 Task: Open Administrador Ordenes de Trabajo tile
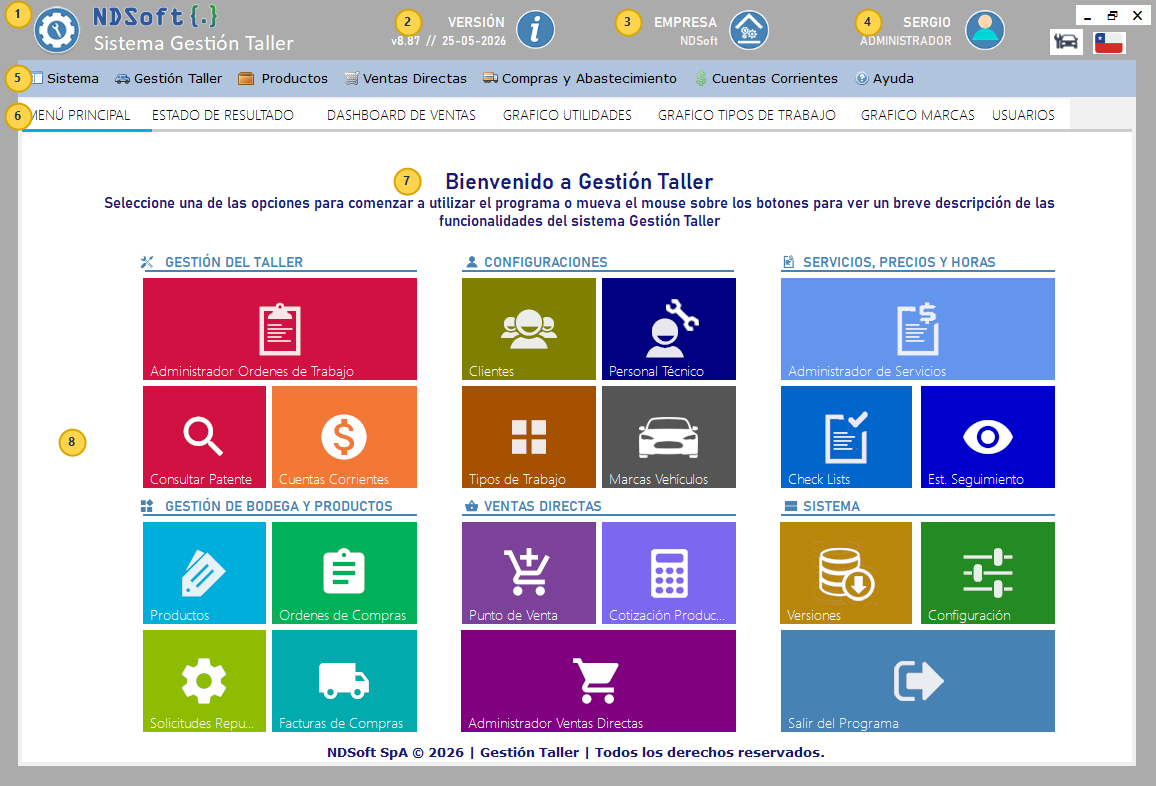[x=279, y=329]
